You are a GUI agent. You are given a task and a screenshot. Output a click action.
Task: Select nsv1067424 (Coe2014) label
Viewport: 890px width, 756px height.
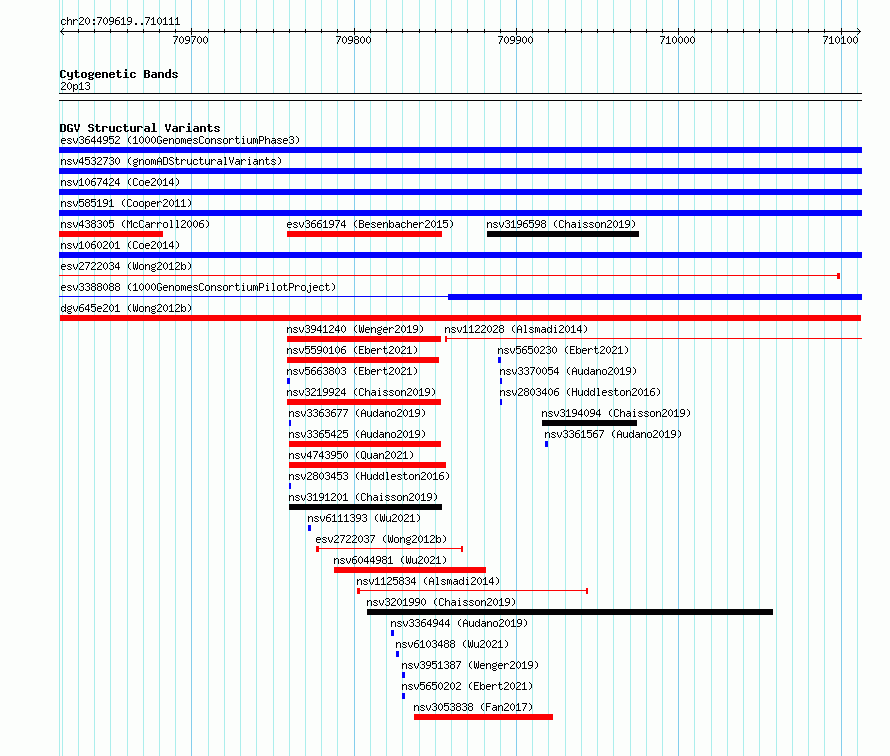[x=120, y=182]
